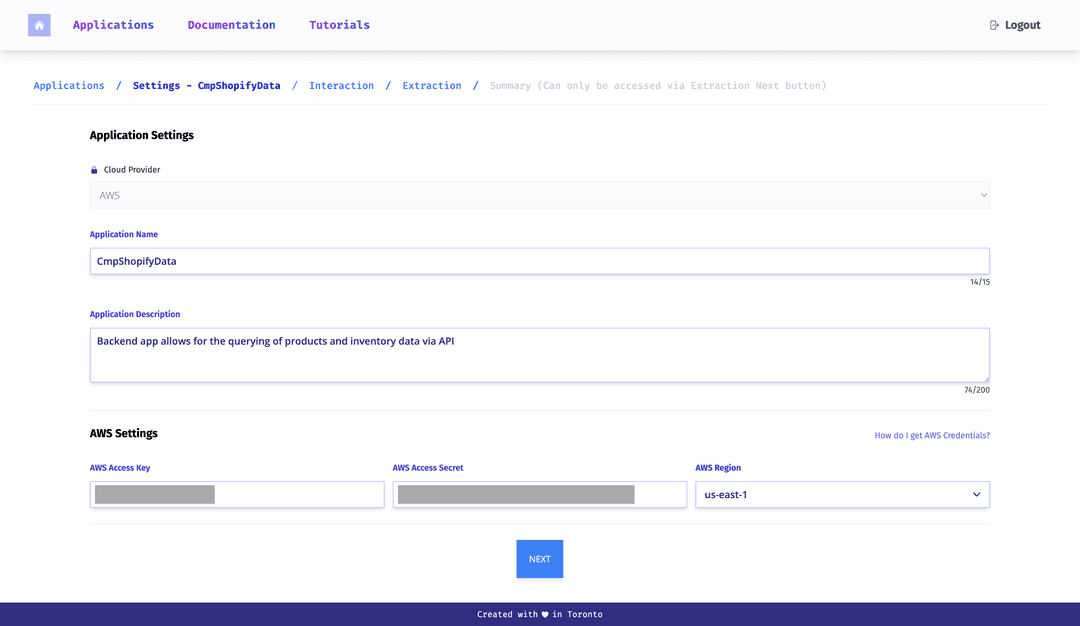
Task: Go to Documentation in the top navigation
Action: pyautogui.click(x=231, y=25)
